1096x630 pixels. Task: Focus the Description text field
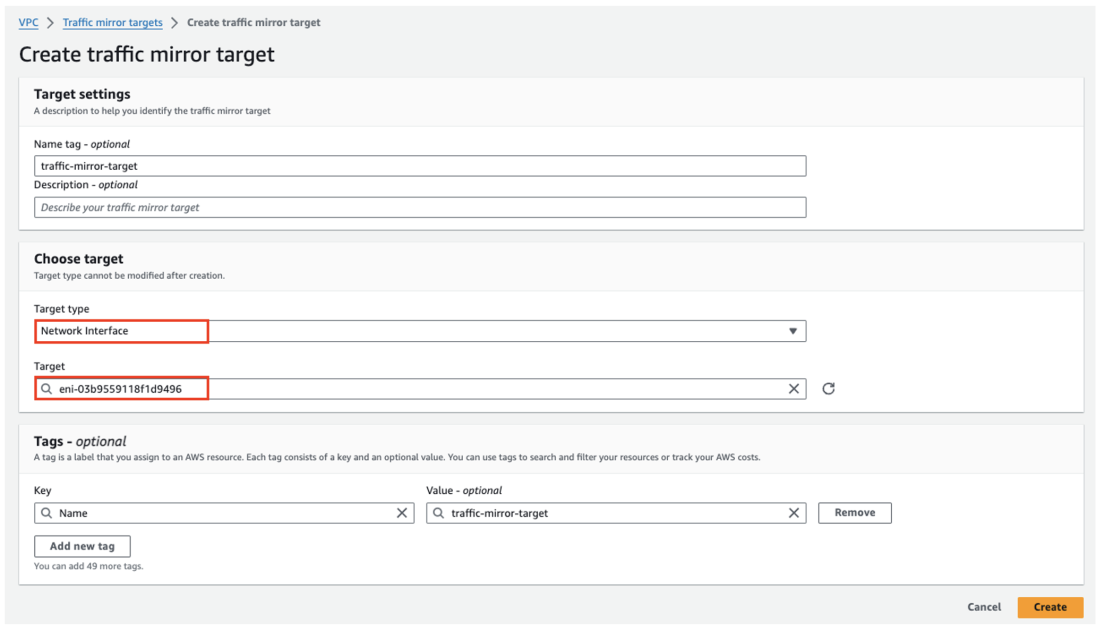pos(420,208)
